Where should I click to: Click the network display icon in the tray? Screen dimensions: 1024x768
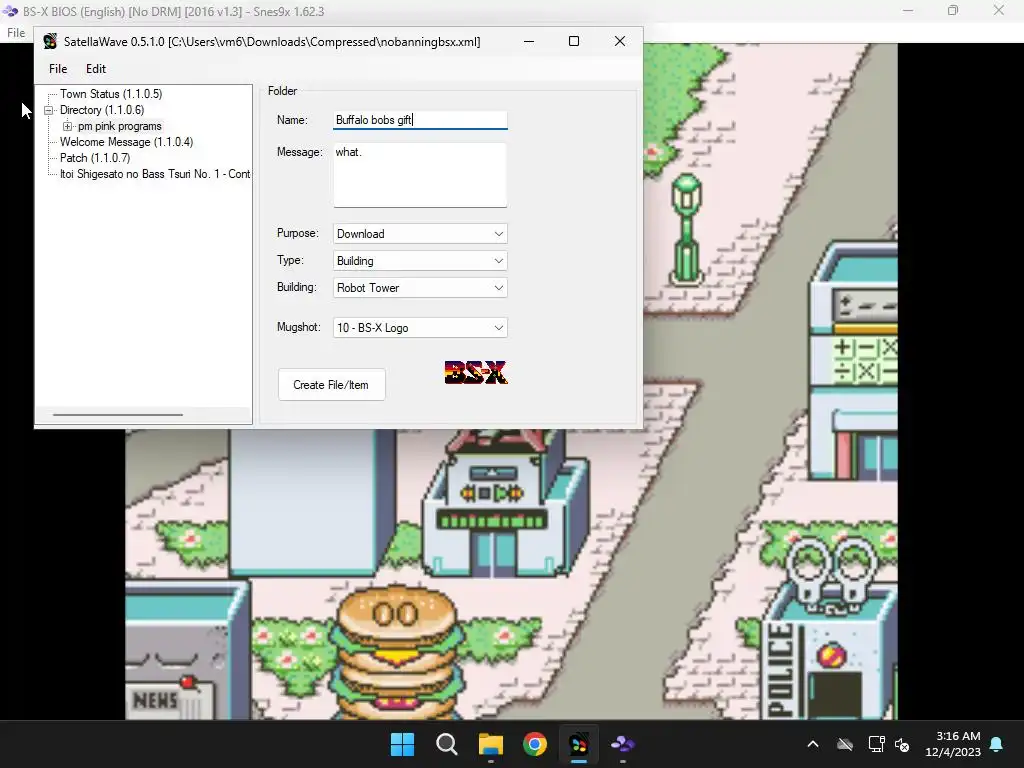[876, 744]
